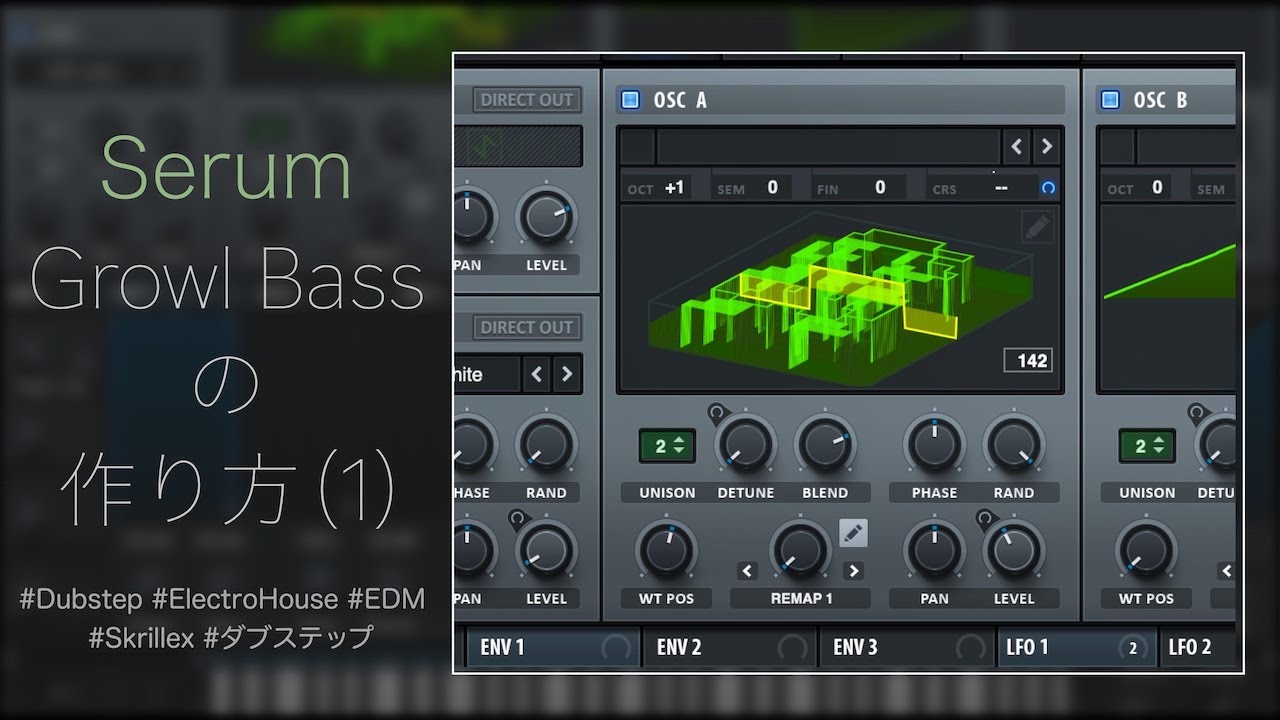
Task: Switch to ENV 3 tab
Action: [907, 647]
